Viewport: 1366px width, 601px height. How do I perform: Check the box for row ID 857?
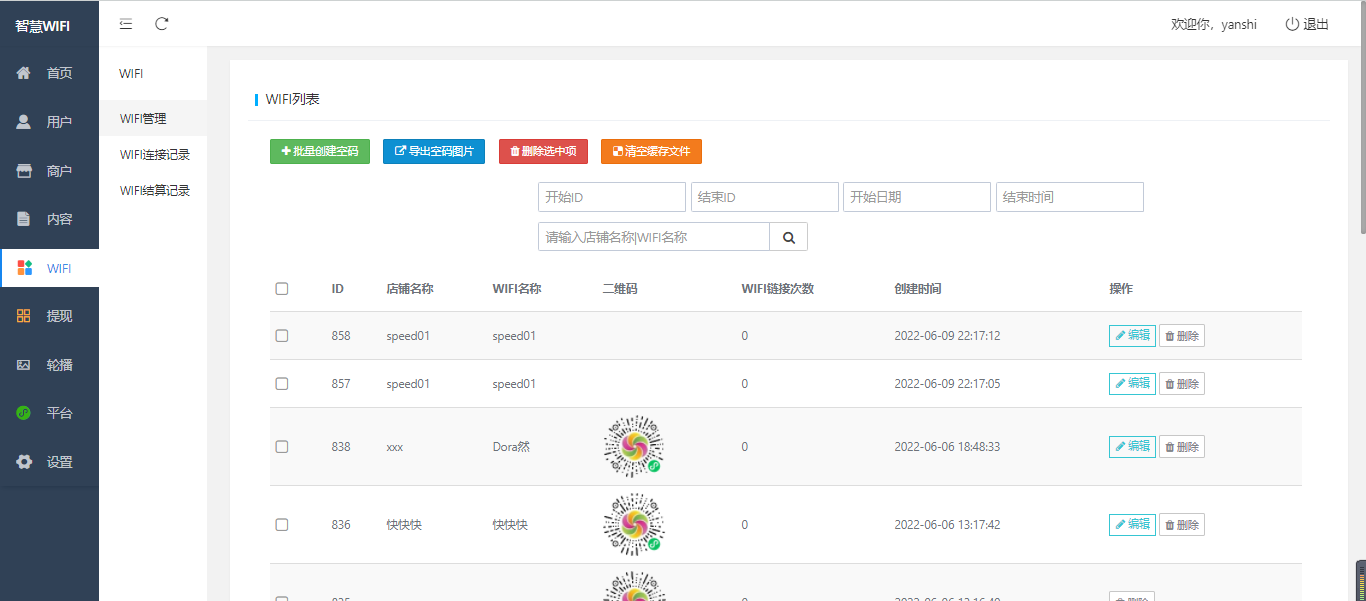tap(282, 384)
